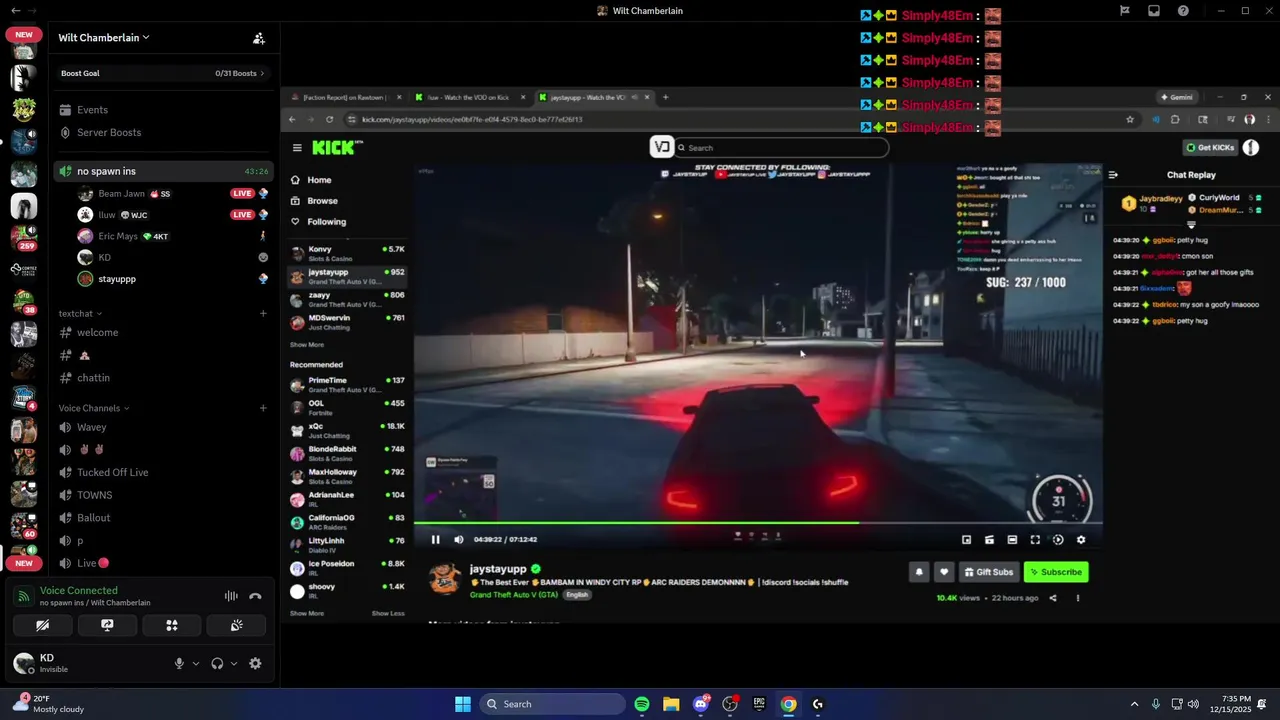
Task: Go to Kick Browse in sidebar
Action: 322,201
